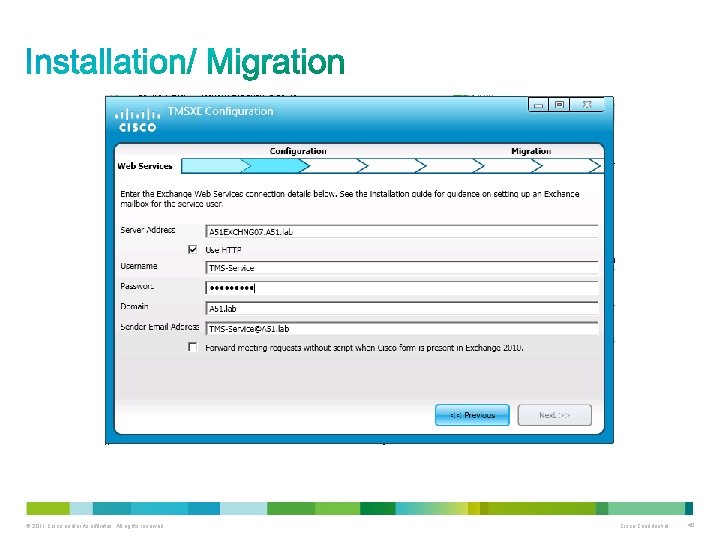The image size is (720, 540).
Task: Click the Exchange Web Services instruction text
Action: (x=349, y=199)
